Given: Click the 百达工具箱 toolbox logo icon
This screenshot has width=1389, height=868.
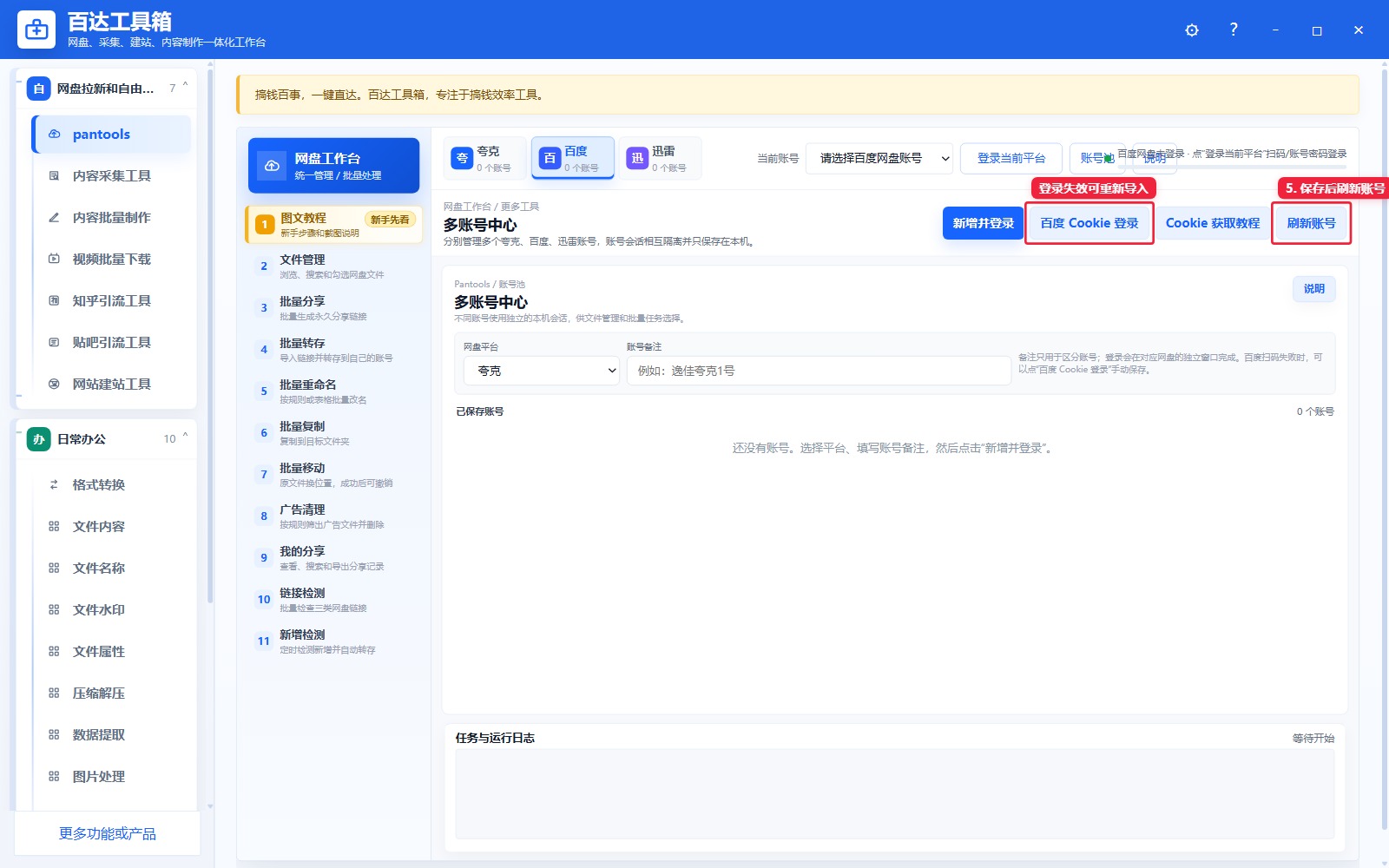Looking at the screenshot, I should tap(36, 30).
